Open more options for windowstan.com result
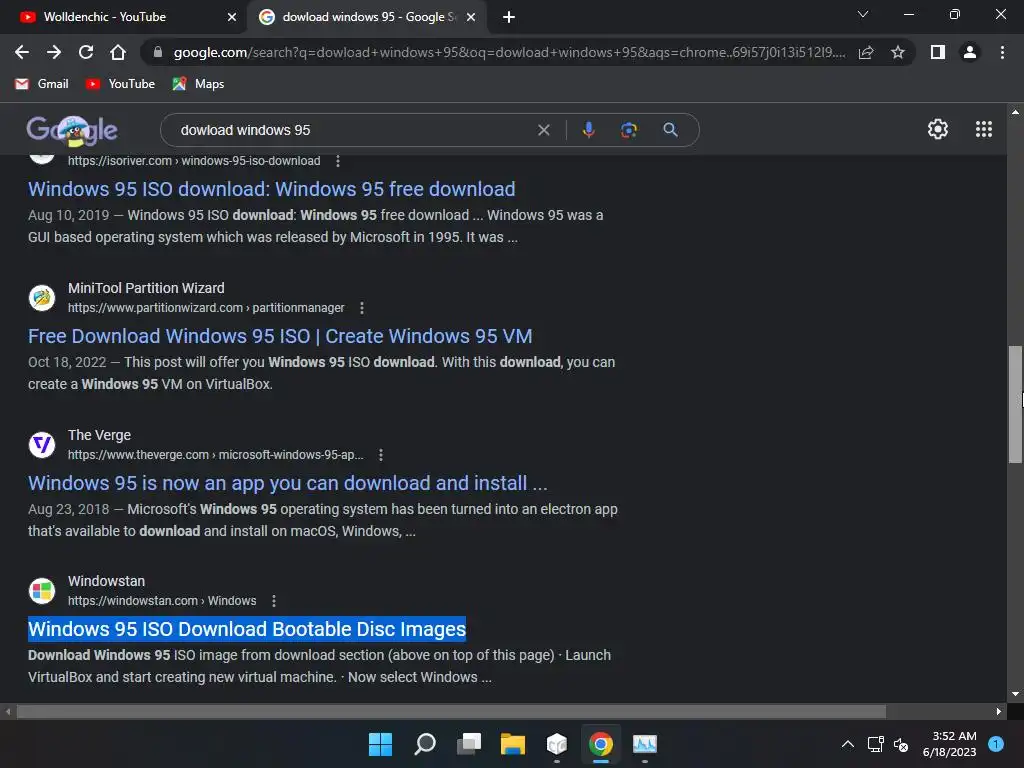 point(274,601)
